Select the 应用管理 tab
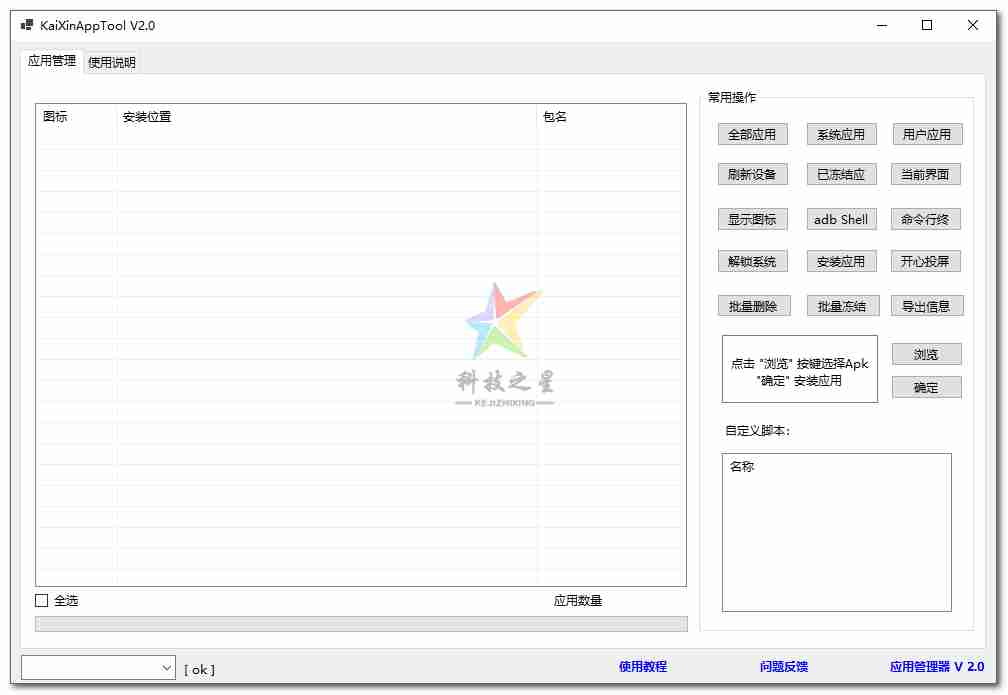Image resolution: width=1008 pixels, height=695 pixels. click(52, 61)
